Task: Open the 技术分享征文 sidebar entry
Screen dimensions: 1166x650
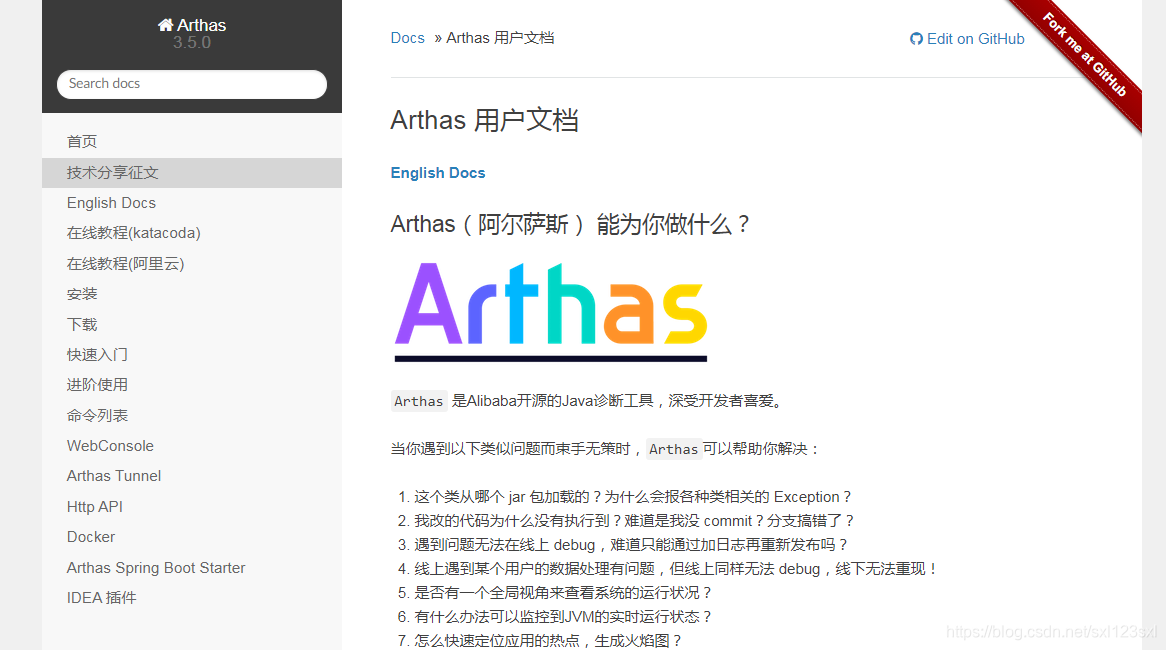Action: [111, 172]
